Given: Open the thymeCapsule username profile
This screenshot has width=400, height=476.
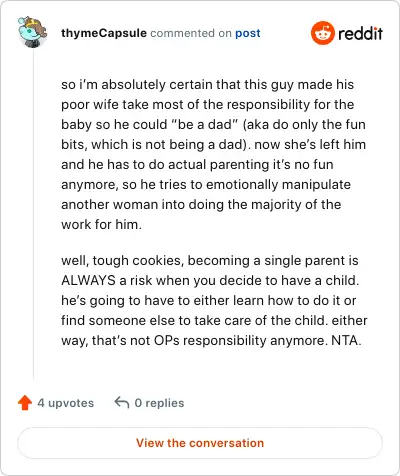Looking at the screenshot, I should click(104, 33).
